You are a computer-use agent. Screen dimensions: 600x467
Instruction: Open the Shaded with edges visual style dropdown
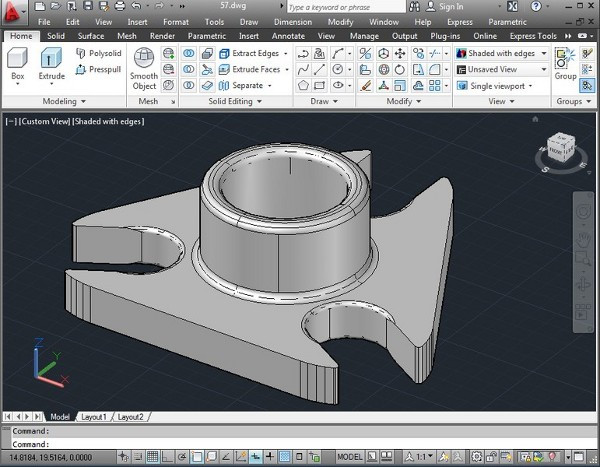click(501, 53)
